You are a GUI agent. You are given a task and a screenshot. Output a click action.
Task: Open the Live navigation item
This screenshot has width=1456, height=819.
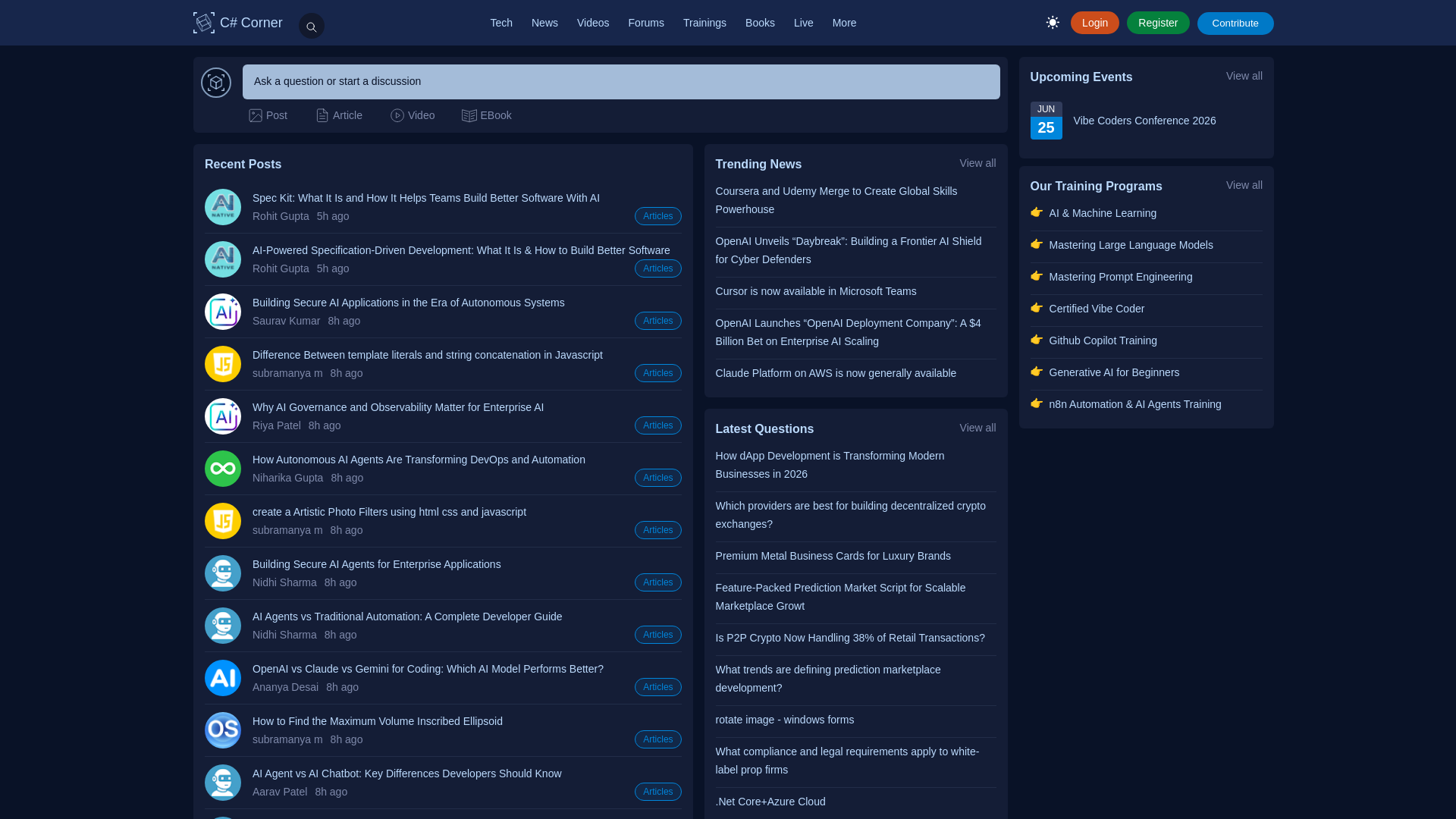[x=804, y=23]
